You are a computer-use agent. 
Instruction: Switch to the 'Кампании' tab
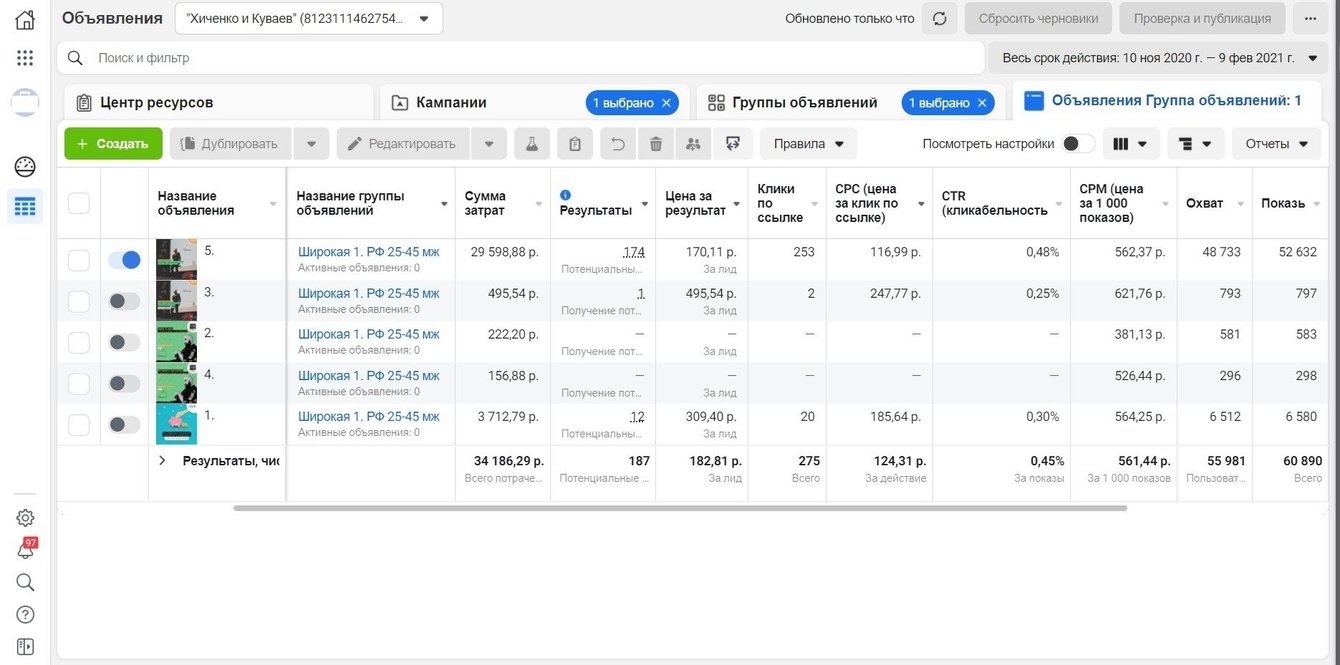pos(452,102)
